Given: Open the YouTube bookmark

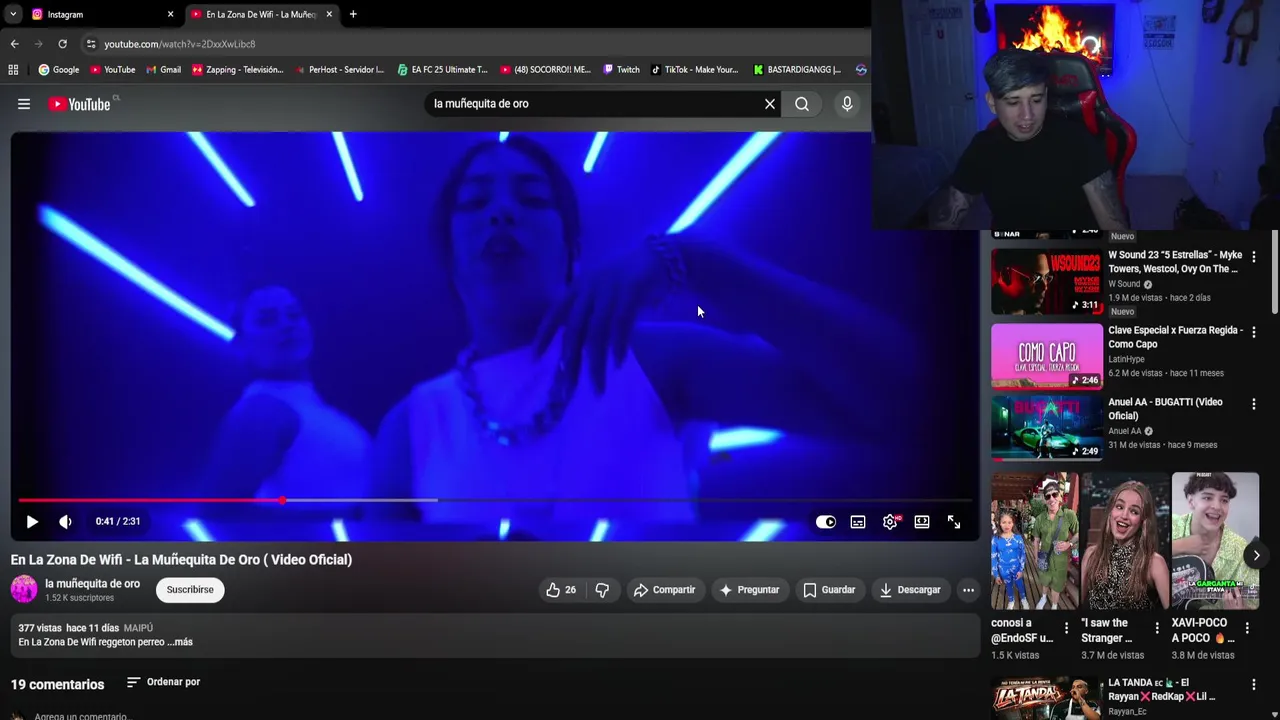Looking at the screenshot, I should tap(113, 70).
